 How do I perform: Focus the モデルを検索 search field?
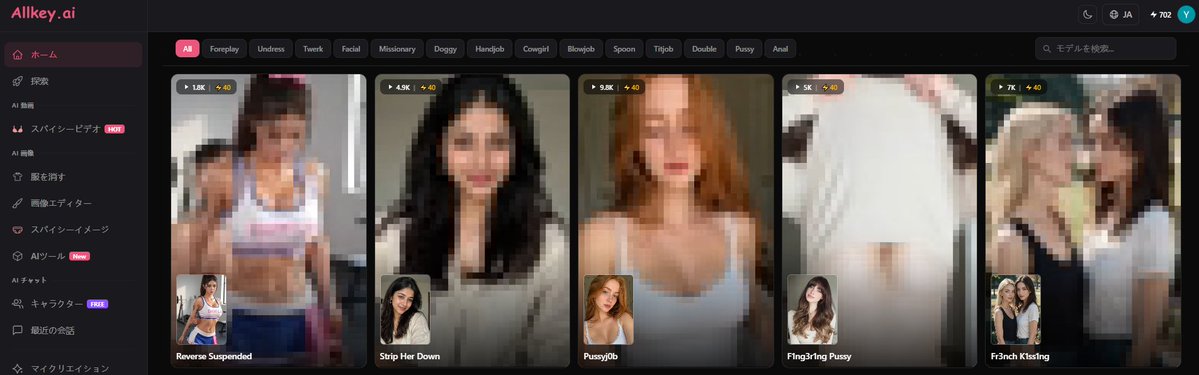coord(1105,49)
